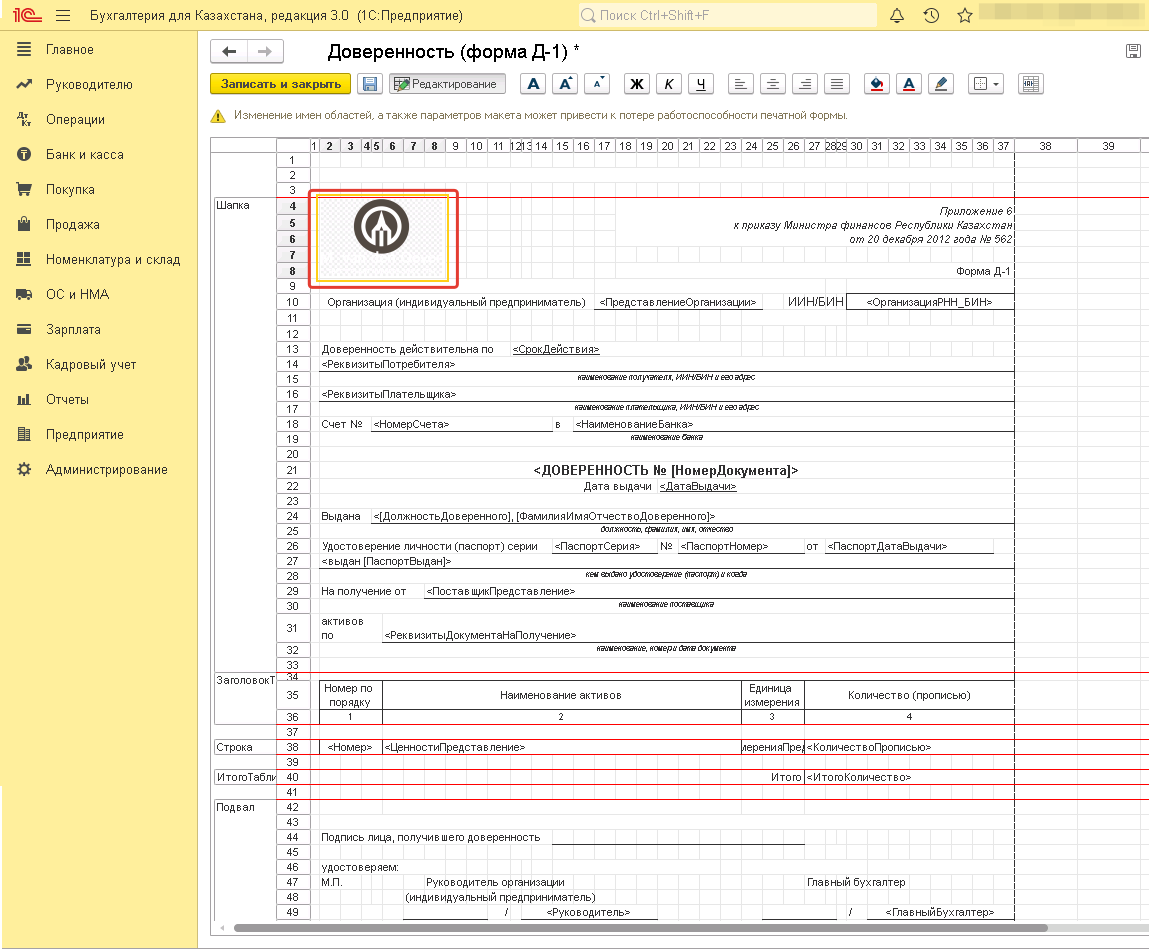Screen dimensions: 1149x949
Task: Open ОС и НМА section
Action: 78,295
